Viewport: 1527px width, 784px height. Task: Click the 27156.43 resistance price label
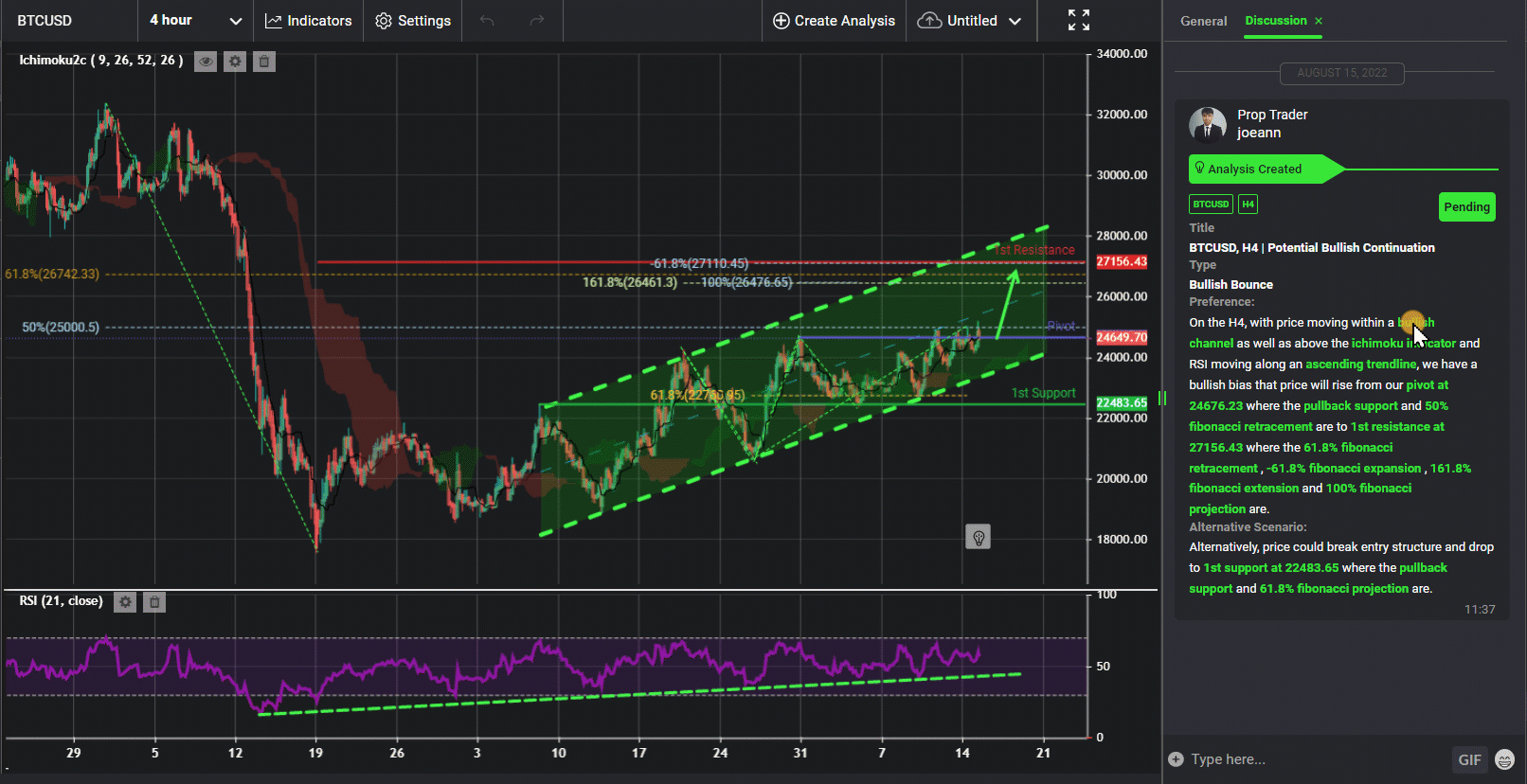pos(1122,261)
